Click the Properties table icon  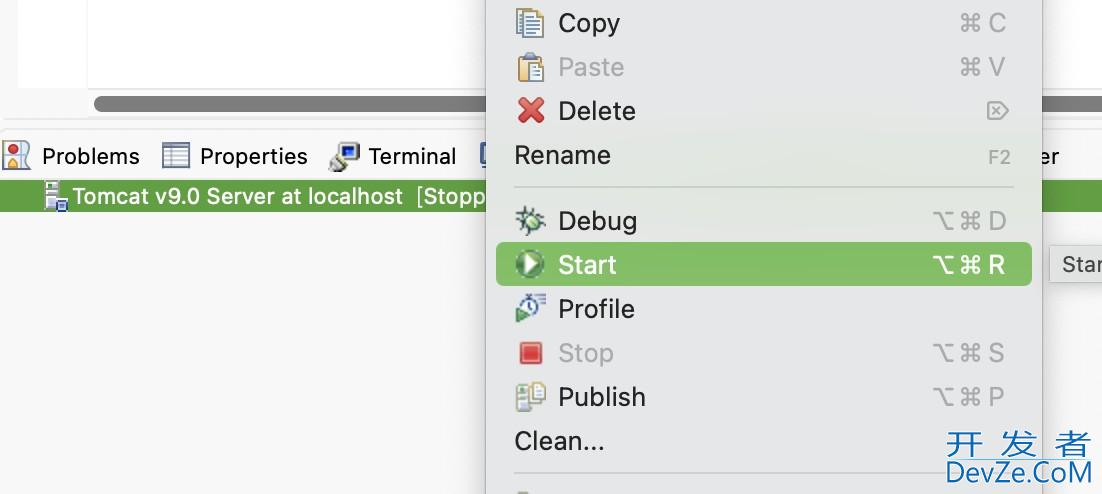(176, 156)
